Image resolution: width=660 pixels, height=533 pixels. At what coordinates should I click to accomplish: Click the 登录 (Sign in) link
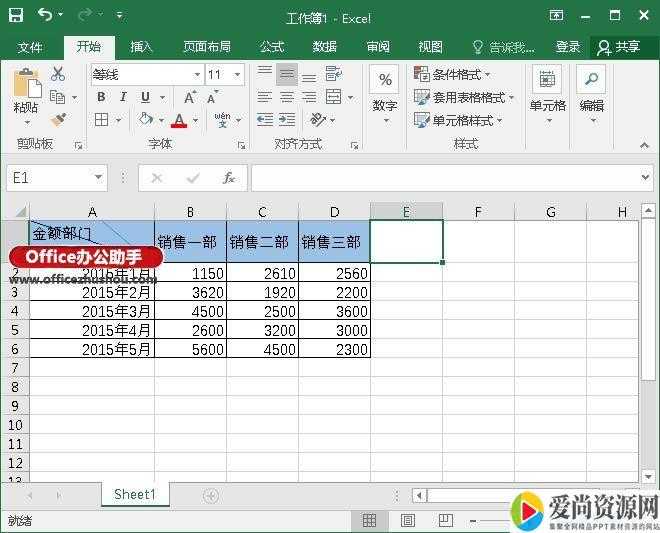click(568, 47)
